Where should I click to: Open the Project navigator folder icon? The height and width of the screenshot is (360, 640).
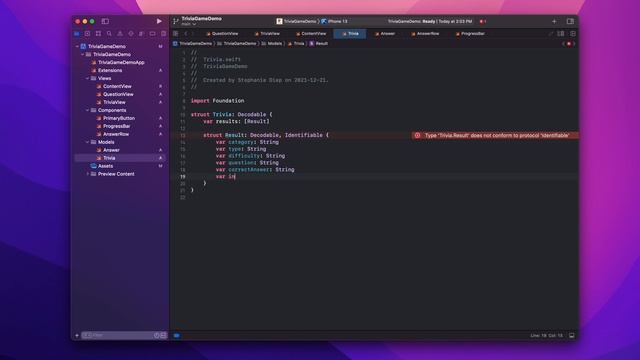[x=77, y=34]
